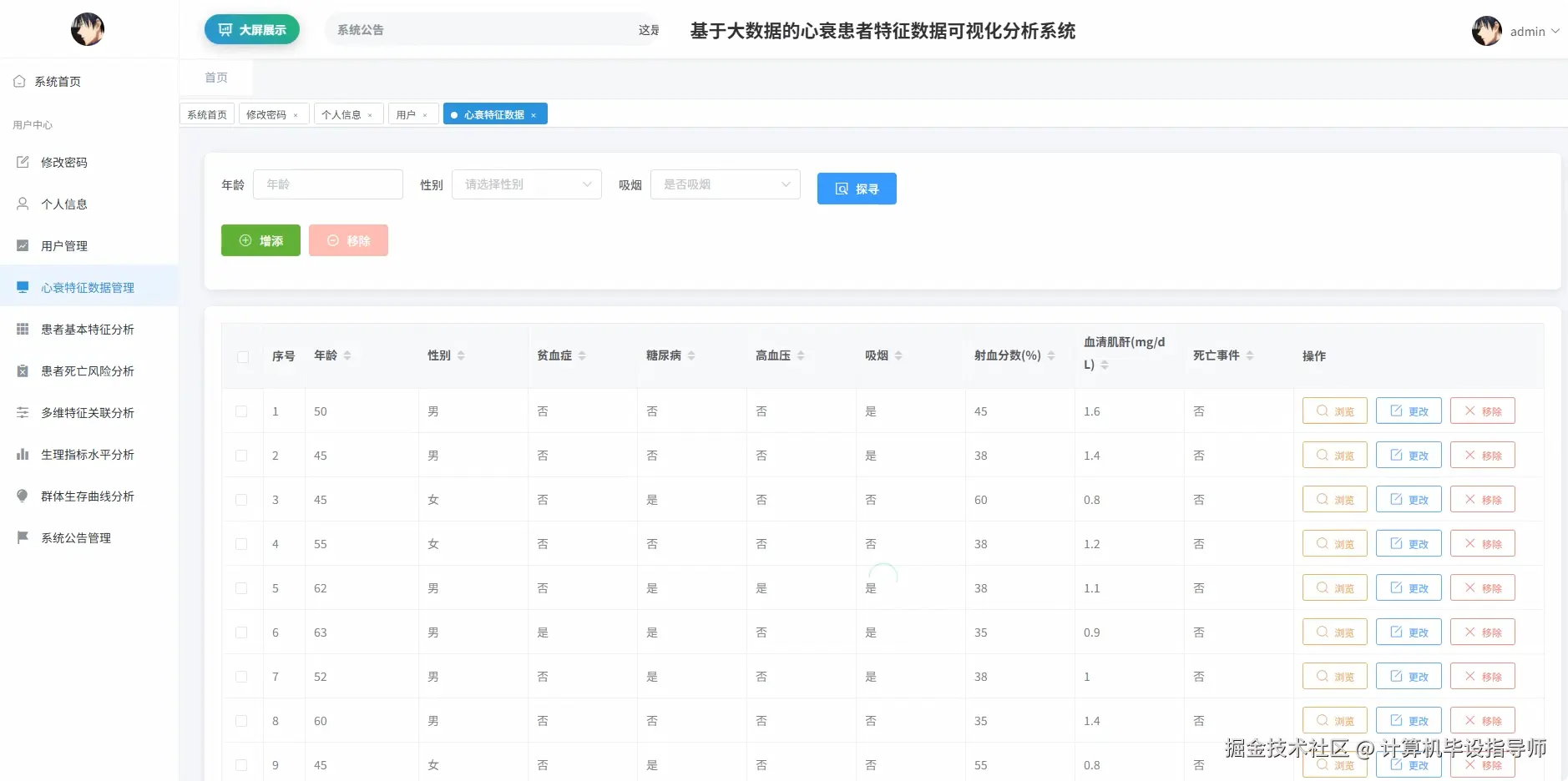This screenshot has width=1568, height=781.
Task: Open the 请选择性别 dropdown
Action: (x=527, y=184)
